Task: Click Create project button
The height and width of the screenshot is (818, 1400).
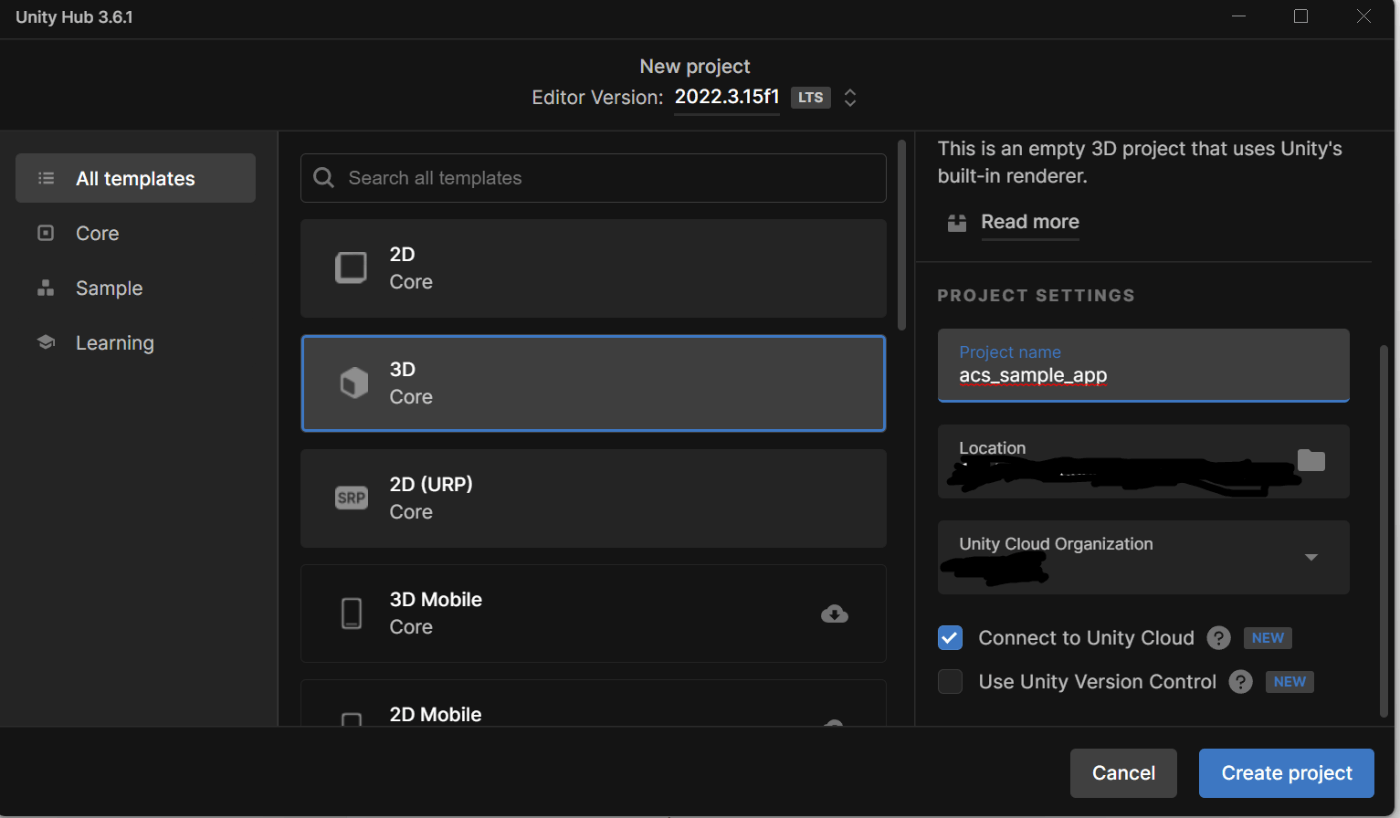Action: pyautogui.click(x=1287, y=773)
